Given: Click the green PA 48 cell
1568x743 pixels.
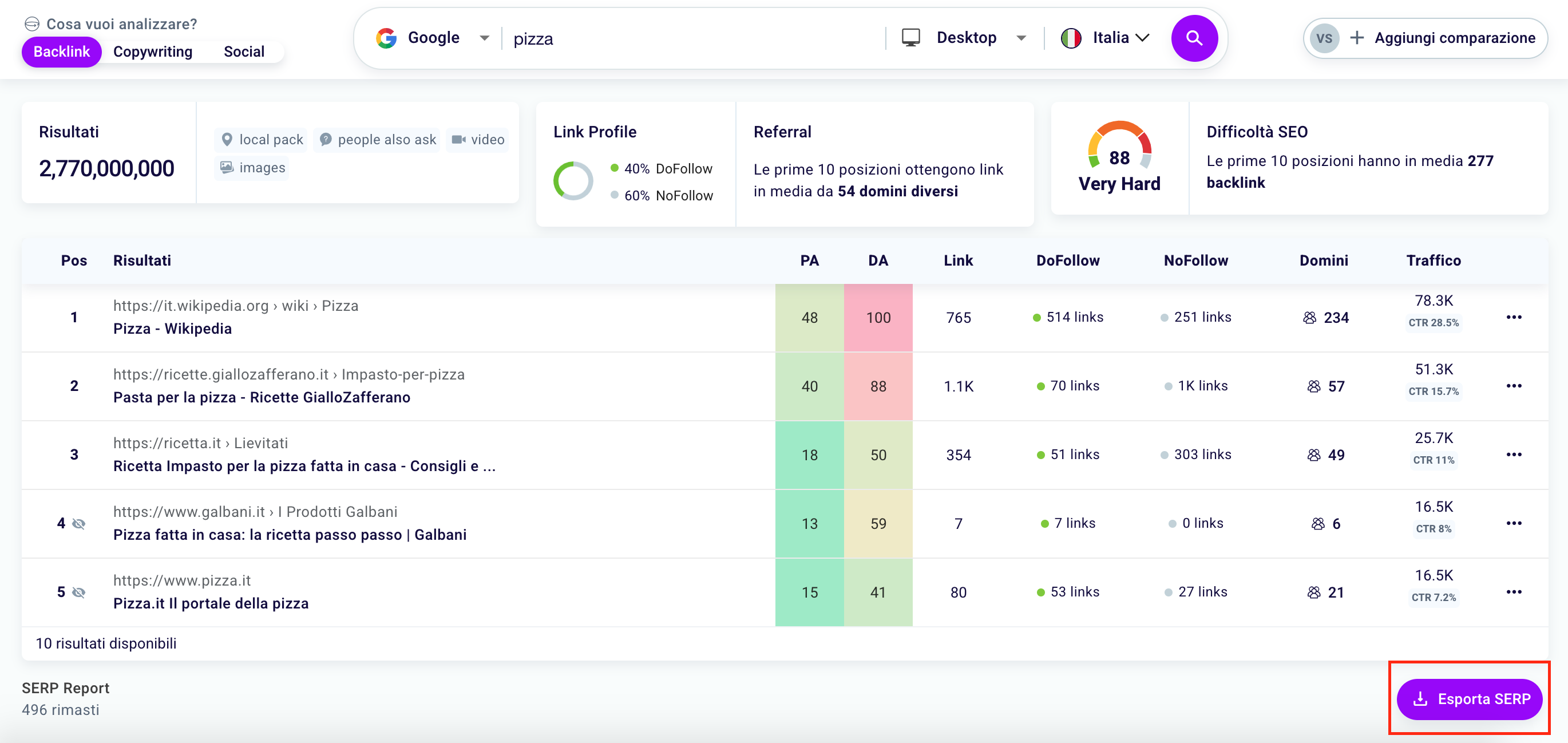Looking at the screenshot, I should click(x=809, y=317).
